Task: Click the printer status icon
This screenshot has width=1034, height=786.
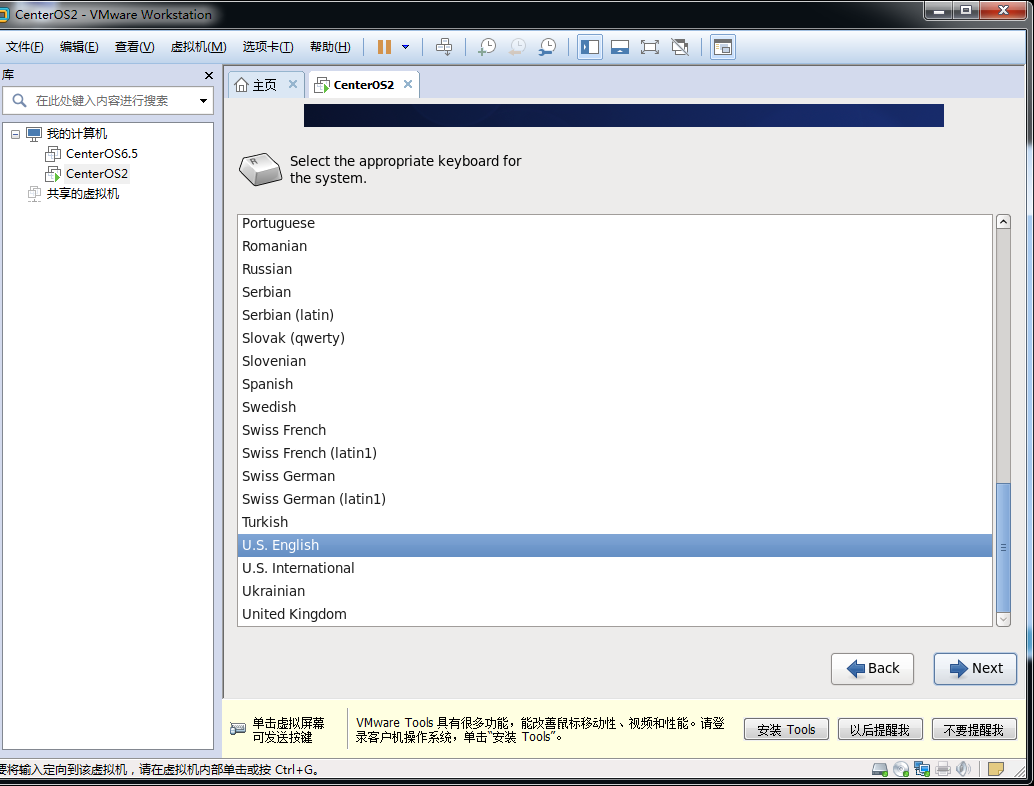Action: pos(943,769)
